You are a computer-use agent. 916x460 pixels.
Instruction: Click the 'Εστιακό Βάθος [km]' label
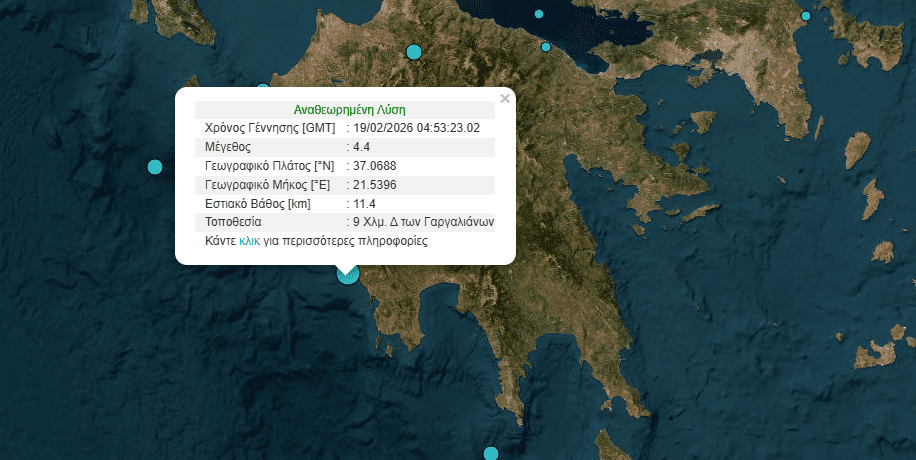click(x=257, y=204)
